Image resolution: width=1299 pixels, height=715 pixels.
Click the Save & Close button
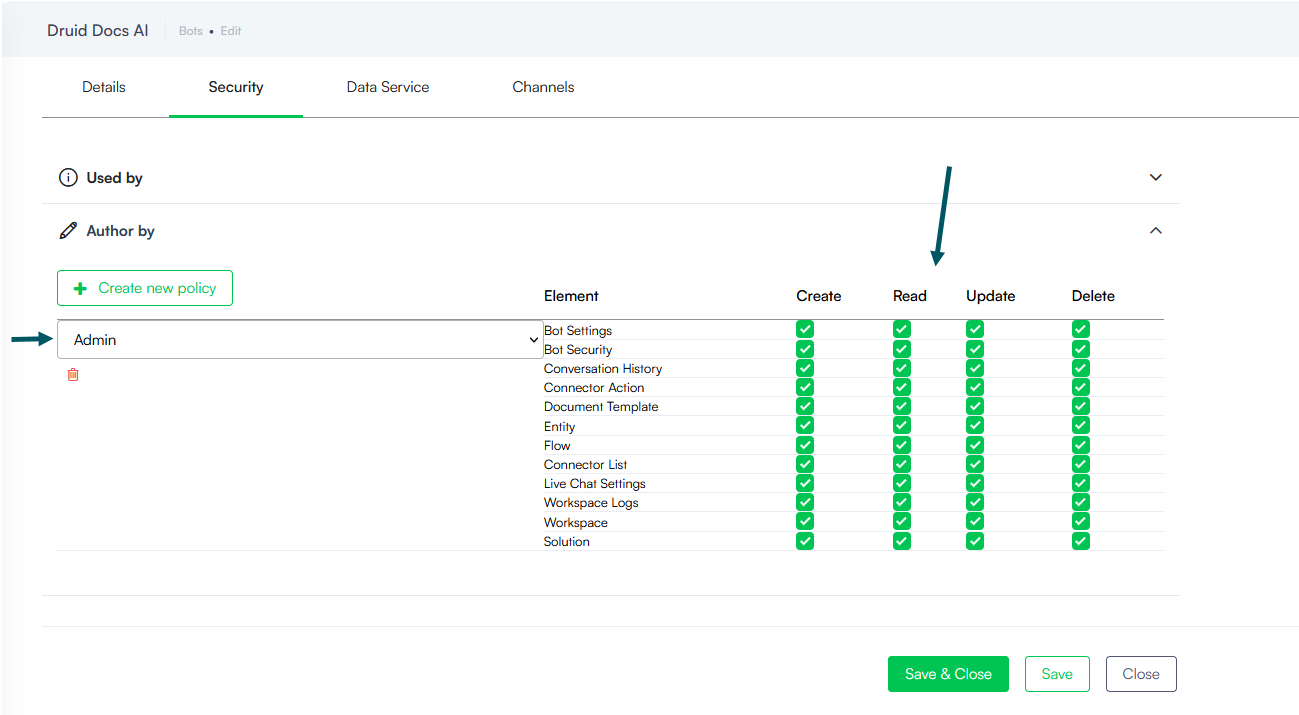click(947, 674)
